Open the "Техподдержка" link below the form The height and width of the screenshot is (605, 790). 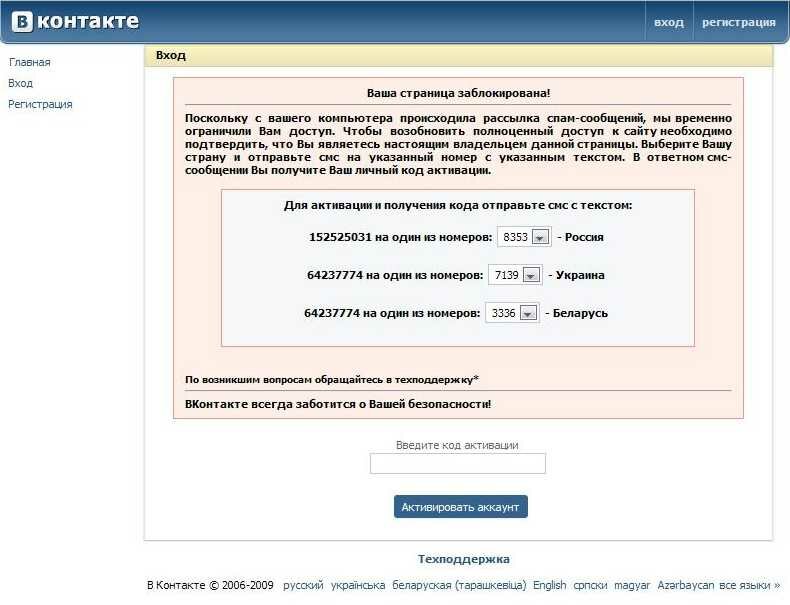[463, 559]
